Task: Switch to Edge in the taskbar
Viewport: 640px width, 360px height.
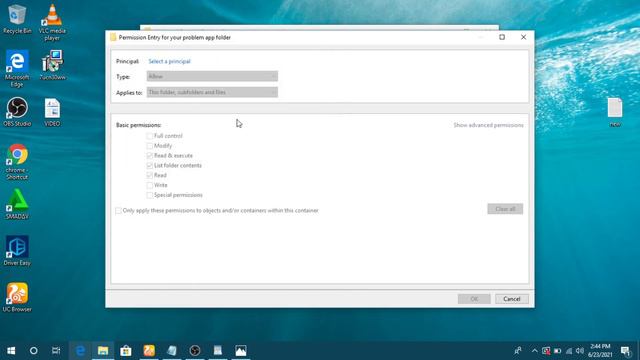Action: [x=80, y=351]
